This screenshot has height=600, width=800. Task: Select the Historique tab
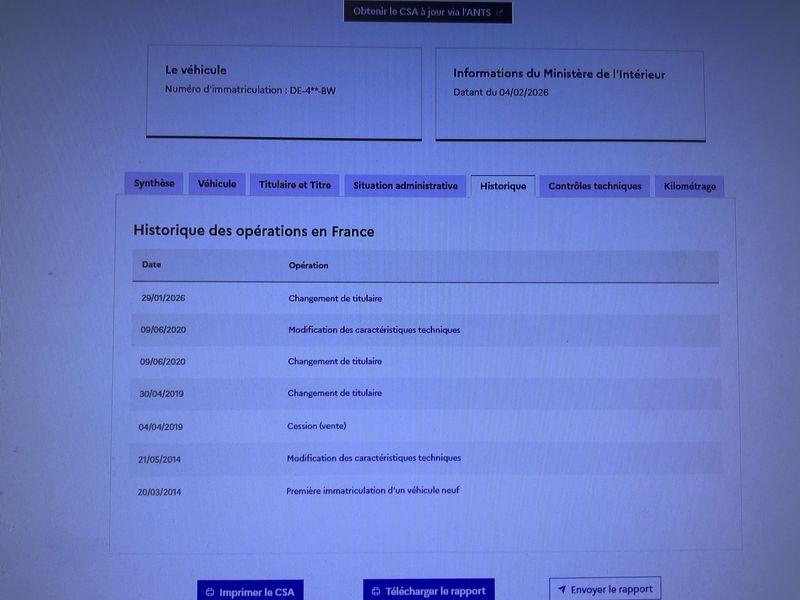click(x=502, y=186)
